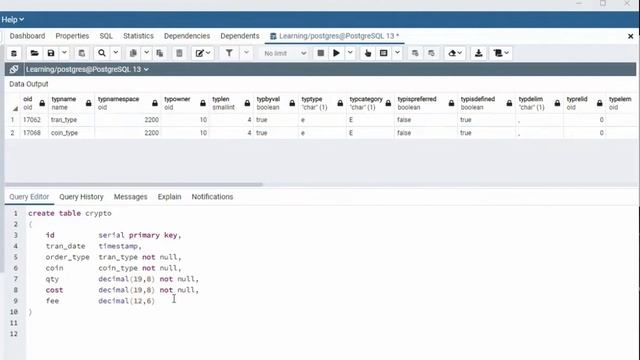Click the Save Data Changes icon
This screenshot has width=640, height=360.
click(82, 53)
